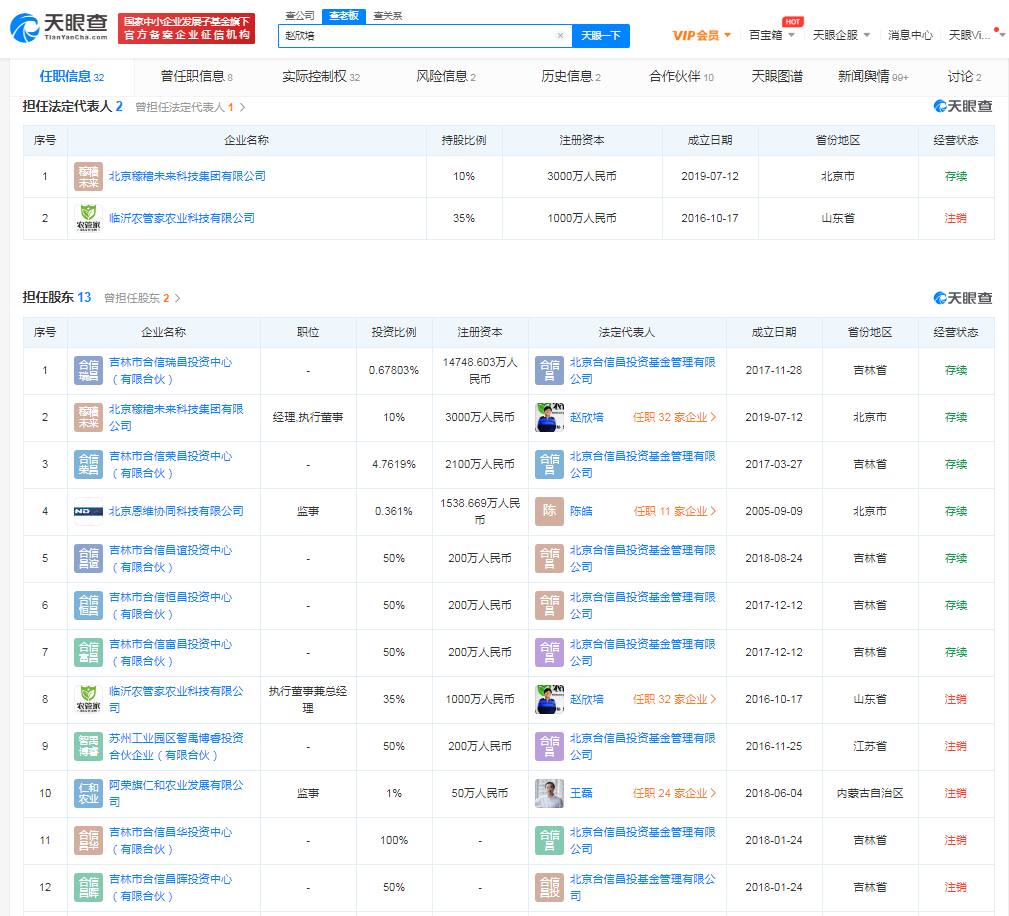Click the 陈皓 name link
1009x916 pixels.
click(x=581, y=512)
